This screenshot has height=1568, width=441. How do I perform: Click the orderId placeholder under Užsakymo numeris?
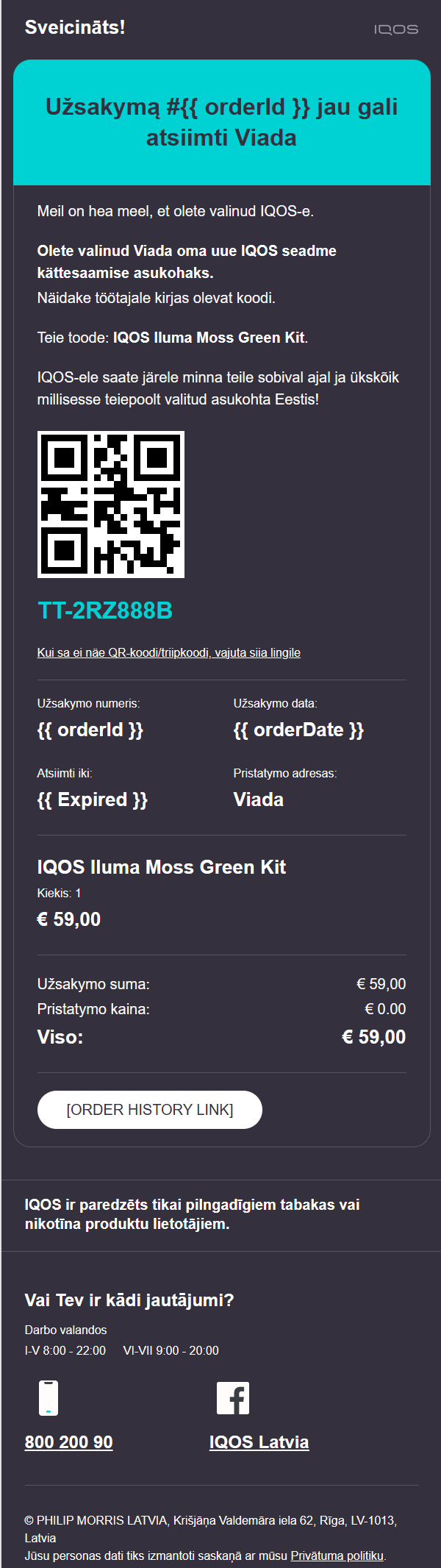point(91,730)
